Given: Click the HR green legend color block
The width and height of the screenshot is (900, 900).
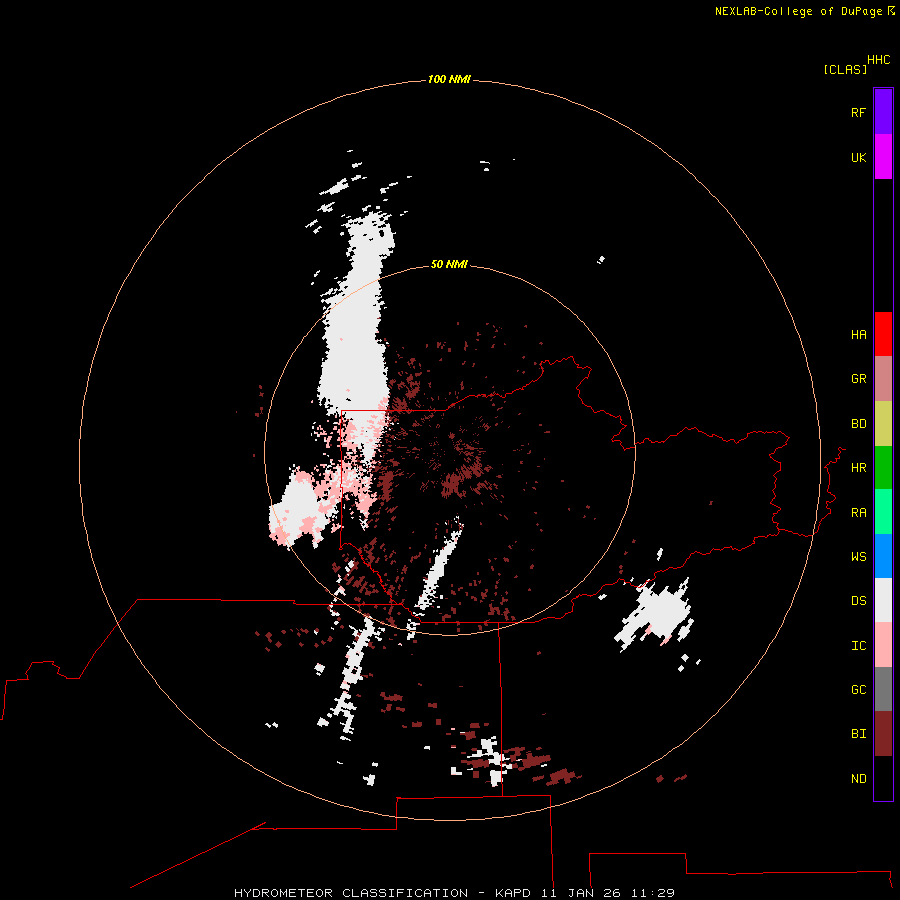Looking at the screenshot, I should [x=883, y=468].
